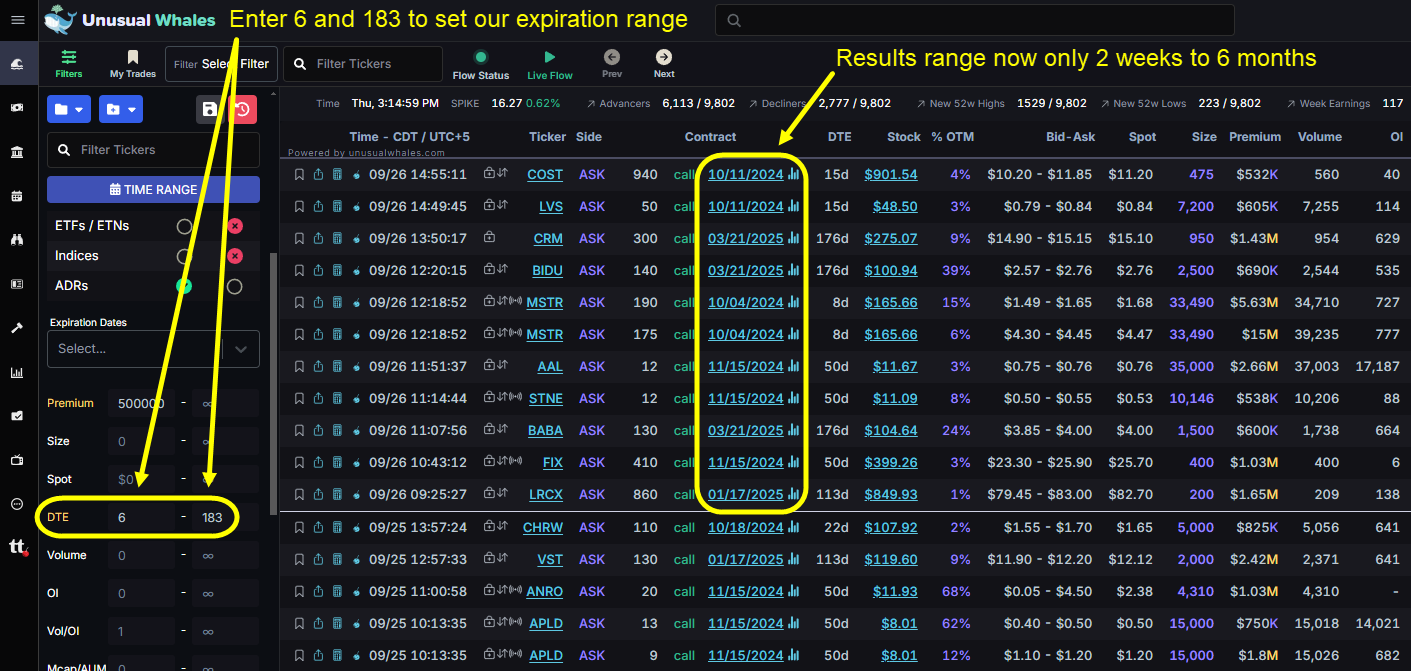Open the $901.54 stock price link
Screen dimensions: 1411x671
891,174
